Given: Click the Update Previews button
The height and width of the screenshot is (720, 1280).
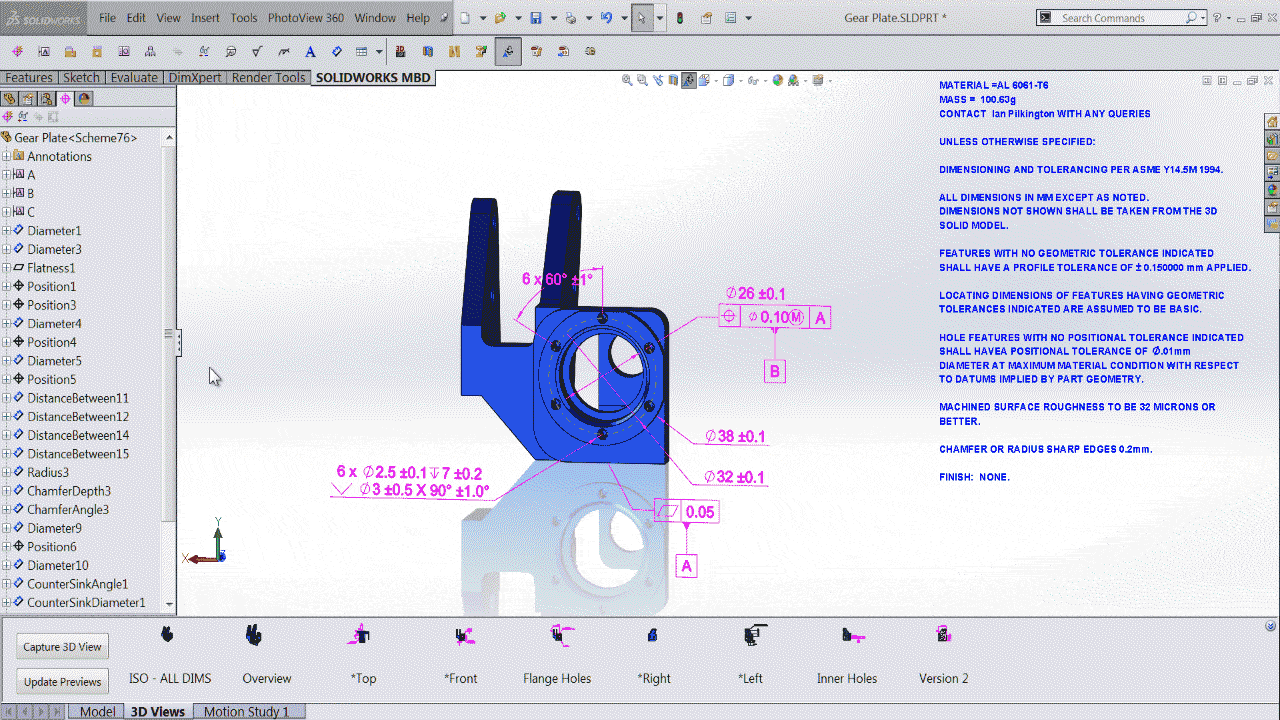Looking at the screenshot, I should click(x=61, y=681).
